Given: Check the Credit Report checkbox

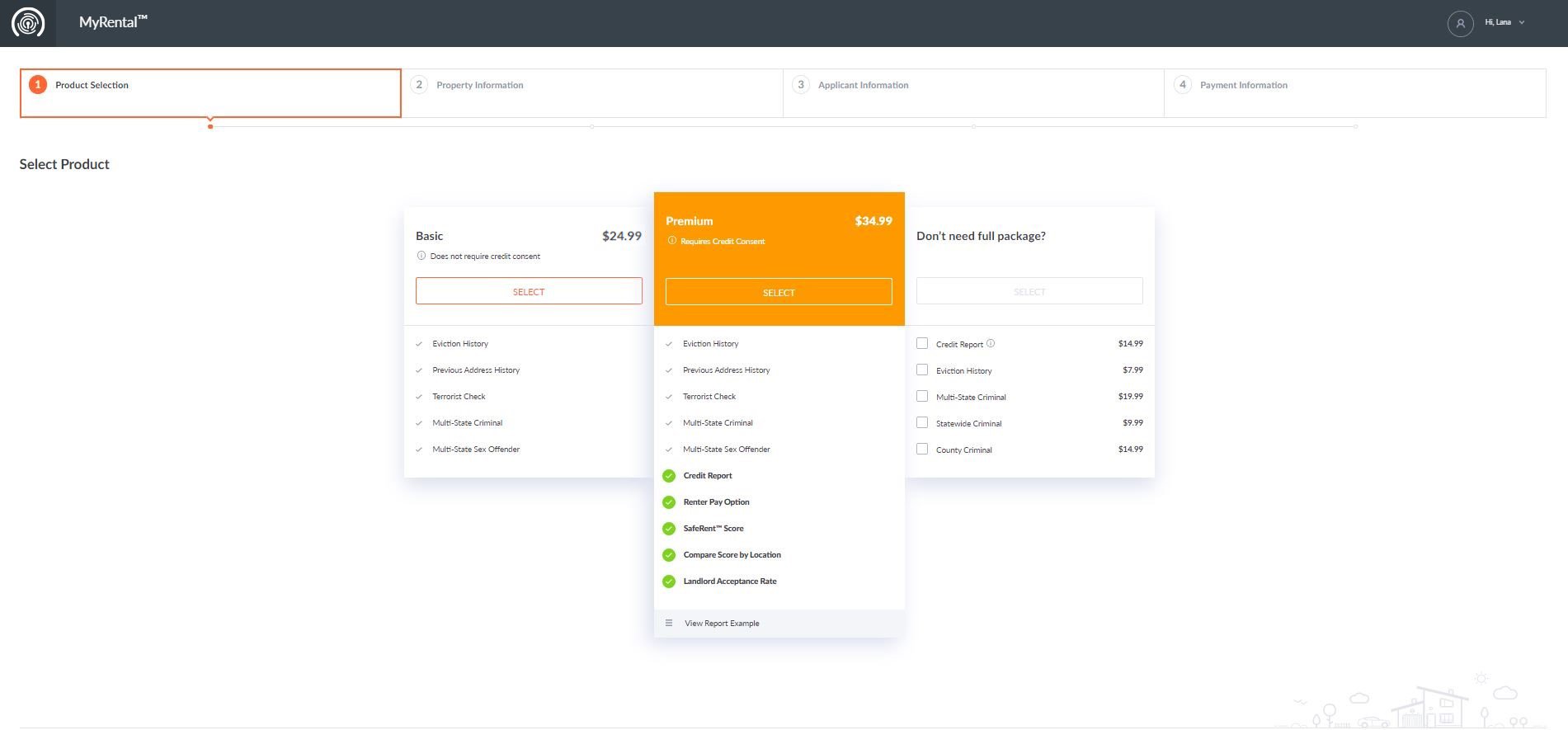Looking at the screenshot, I should 922,343.
